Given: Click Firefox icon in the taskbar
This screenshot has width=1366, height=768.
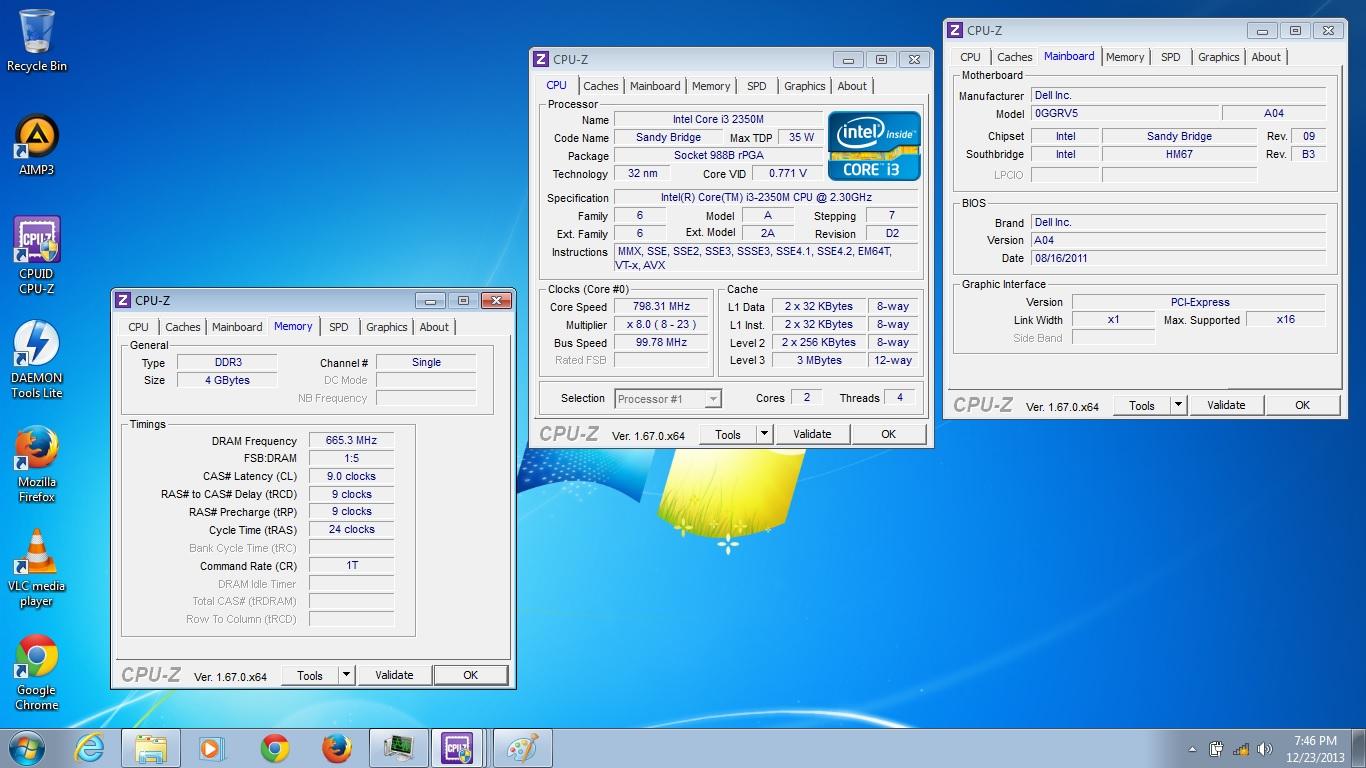Looking at the screenshot, I should [x=337, y=748].
